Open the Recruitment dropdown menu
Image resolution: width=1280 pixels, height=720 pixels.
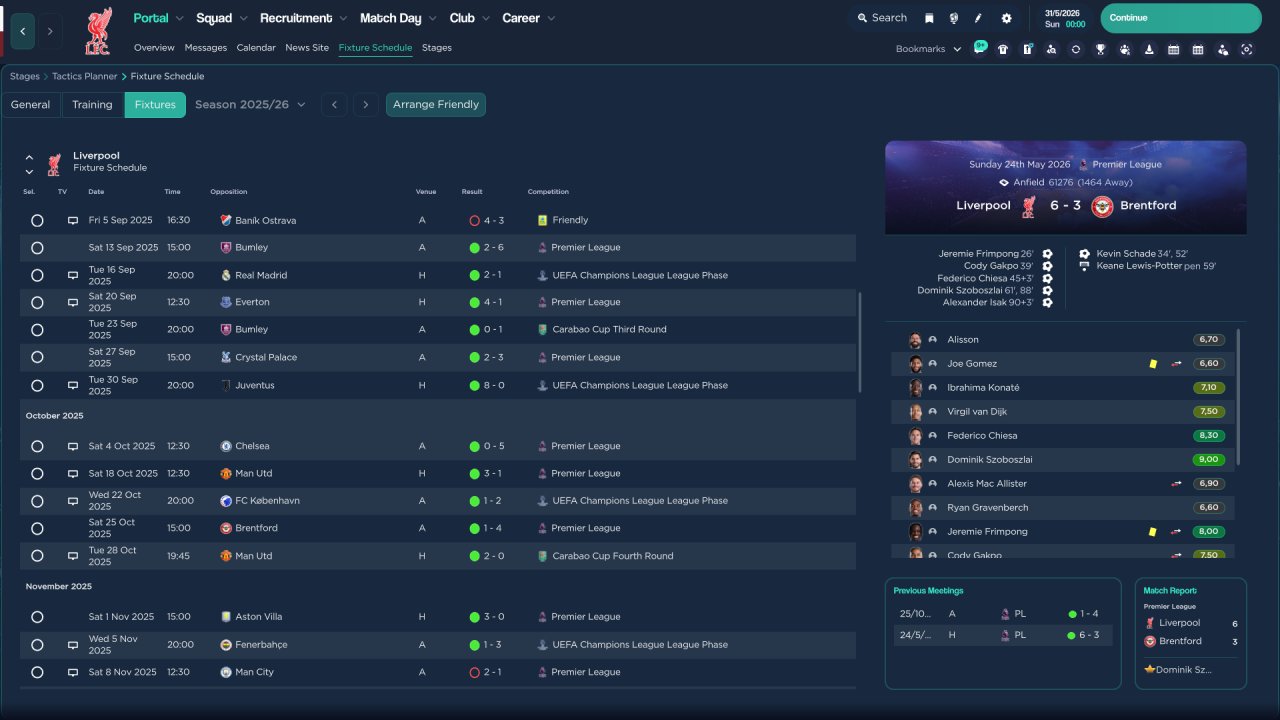click(x=304, y=18)
